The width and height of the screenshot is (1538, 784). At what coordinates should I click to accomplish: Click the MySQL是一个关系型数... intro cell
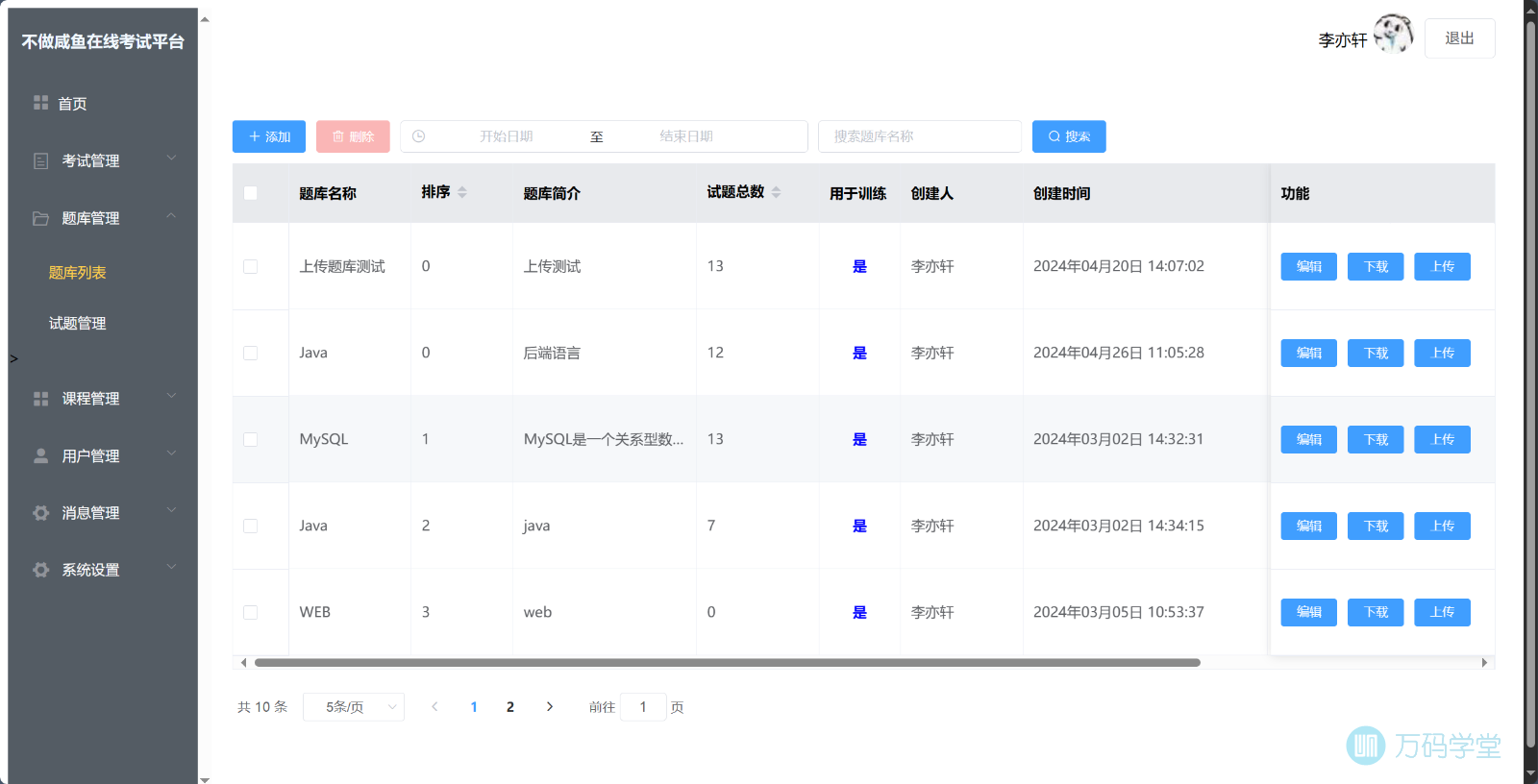click(x=604, y=439)
